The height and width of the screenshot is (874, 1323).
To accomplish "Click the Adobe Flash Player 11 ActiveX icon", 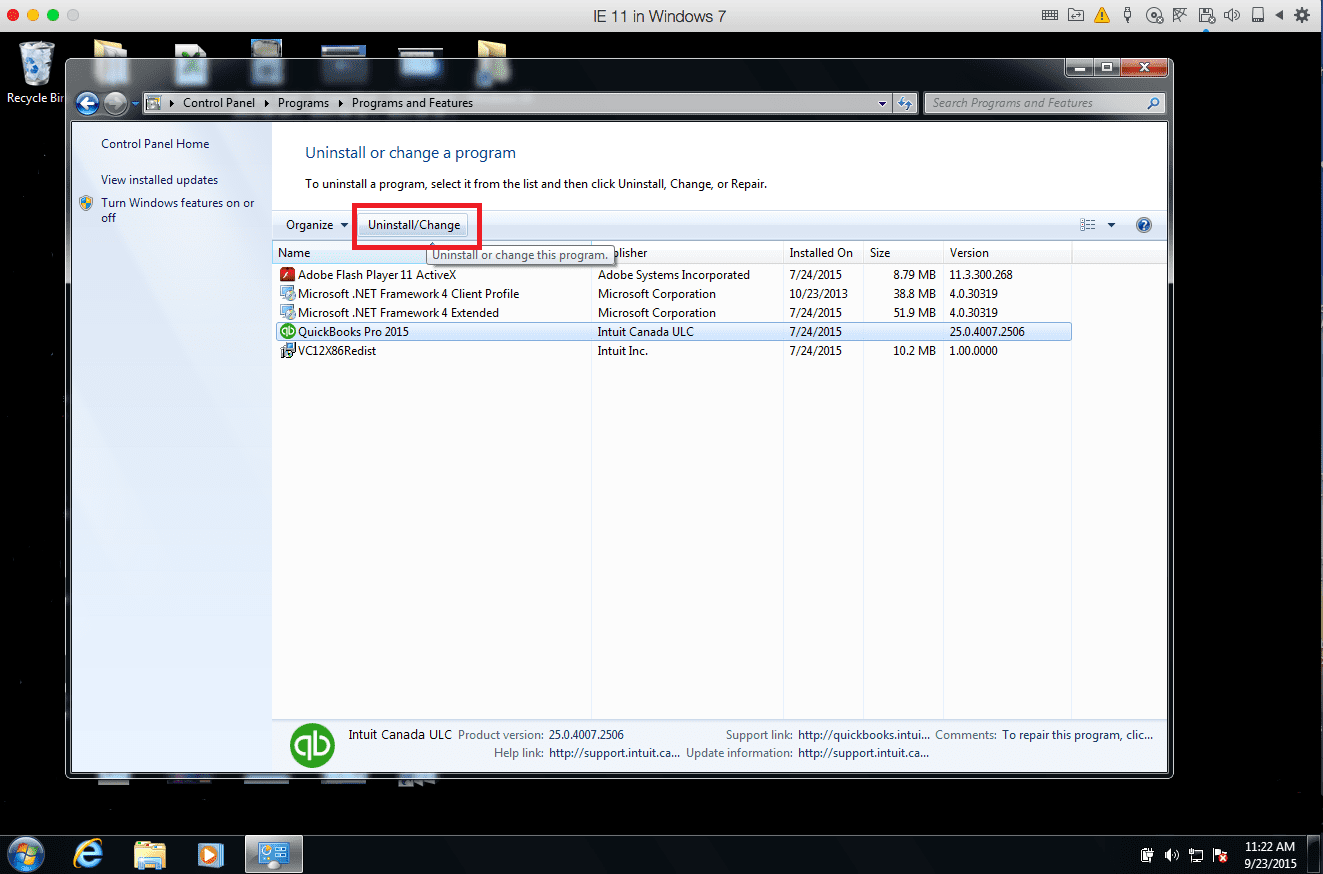I will click(x=287, y=274).
